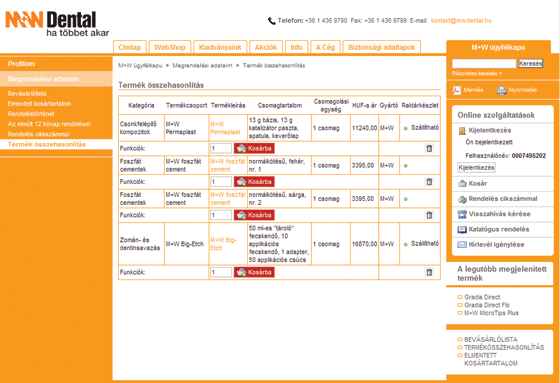This screenshot has height=383, width=560.
Task: Open the foszfát cement link in the 'fehér, nr. 1' row
Action: pyautogui.click(x=228, y=165)
